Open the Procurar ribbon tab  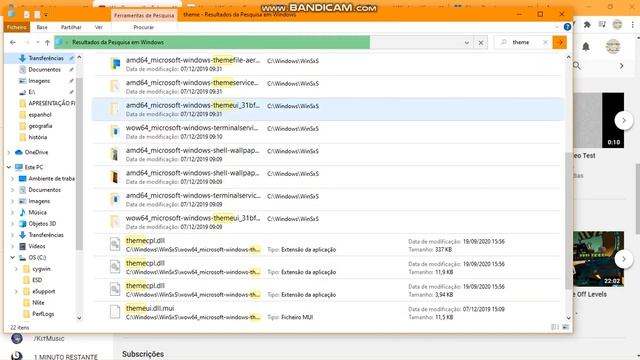click(144, 27)
